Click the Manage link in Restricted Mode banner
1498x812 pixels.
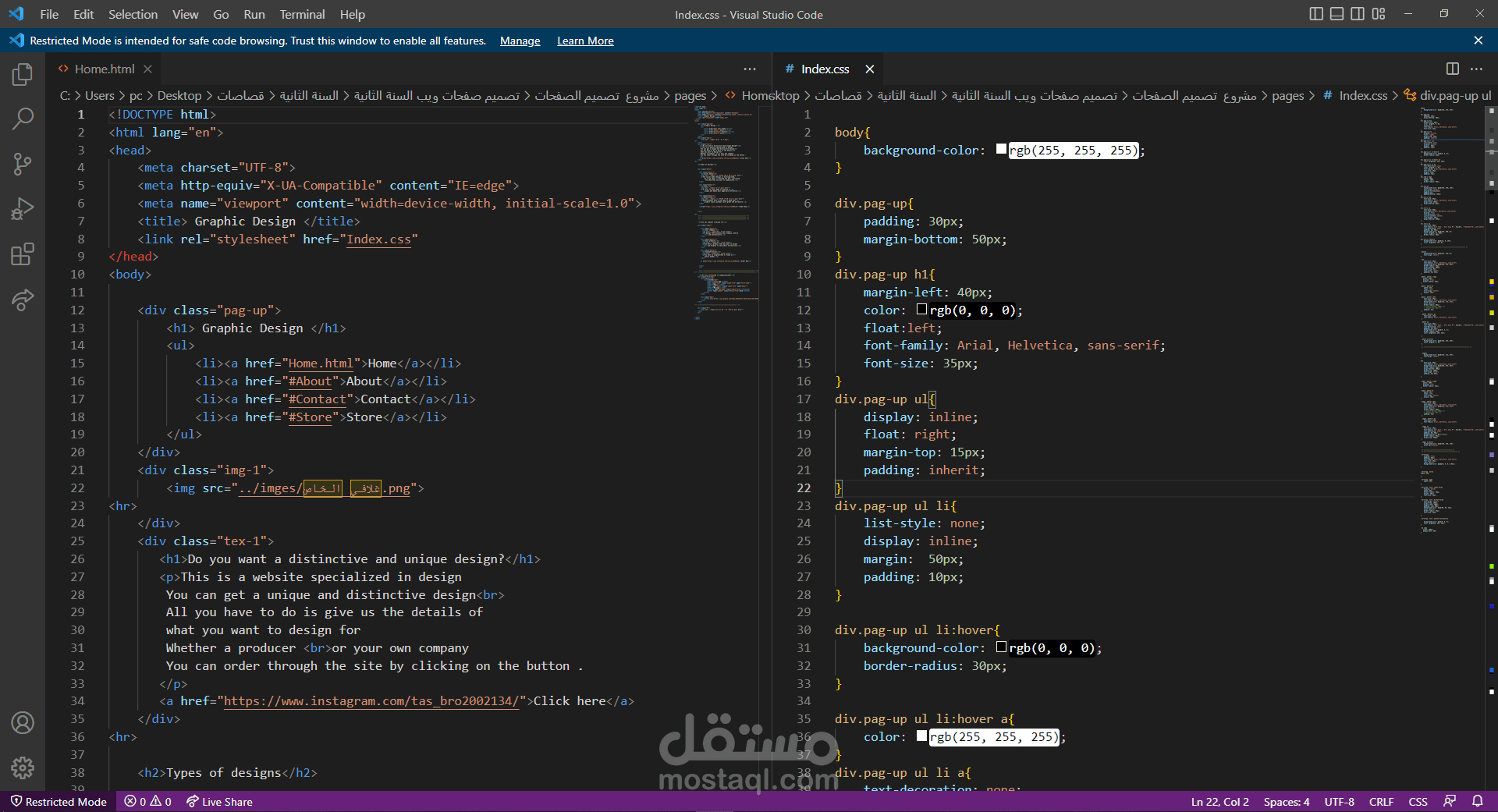click(520, 41)
